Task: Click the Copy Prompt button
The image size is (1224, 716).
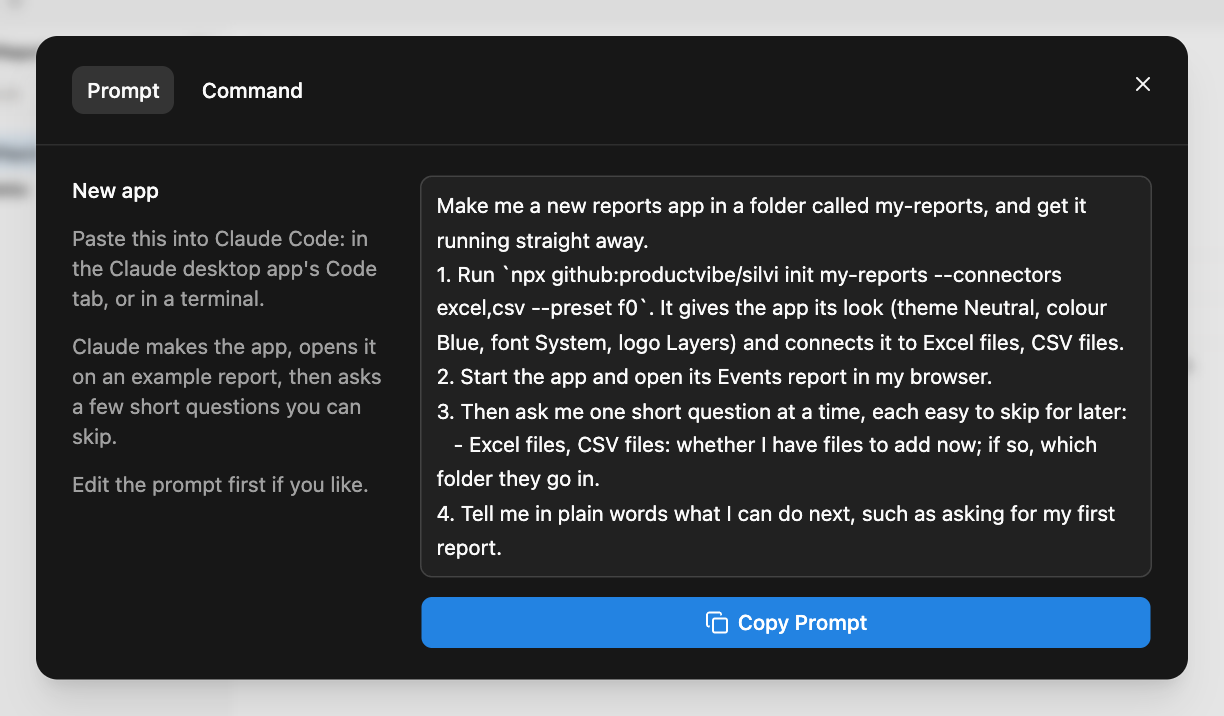Action: point(786,622)
